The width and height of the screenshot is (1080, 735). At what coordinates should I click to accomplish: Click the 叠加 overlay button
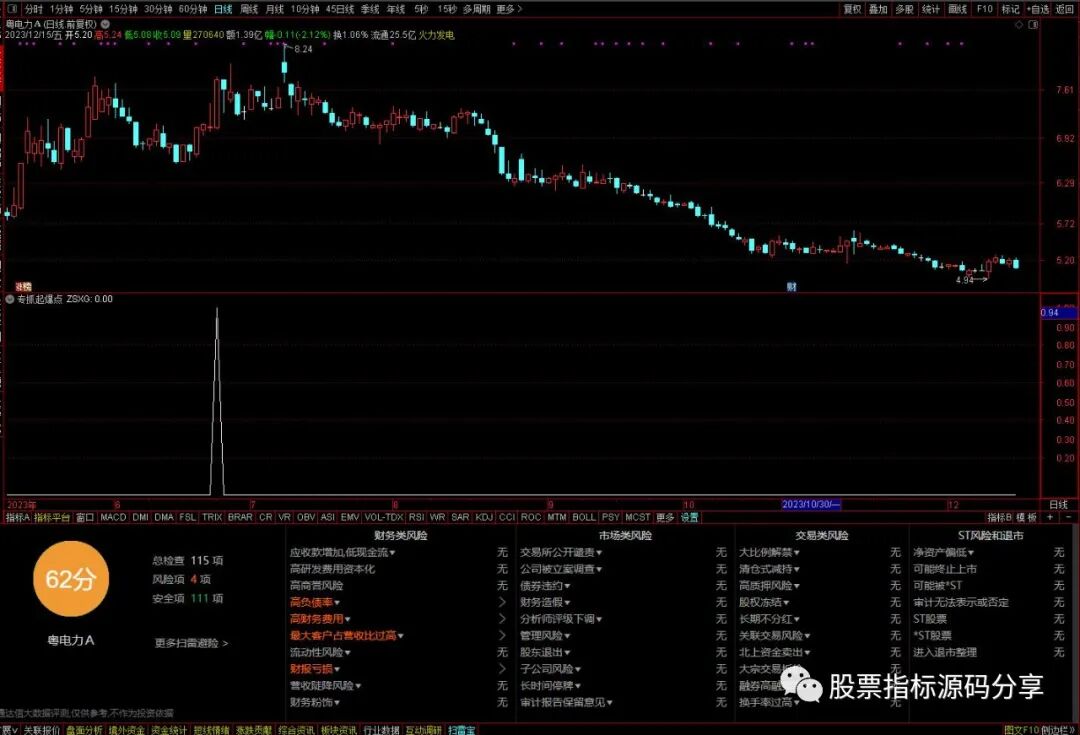(x=878, y=9)
